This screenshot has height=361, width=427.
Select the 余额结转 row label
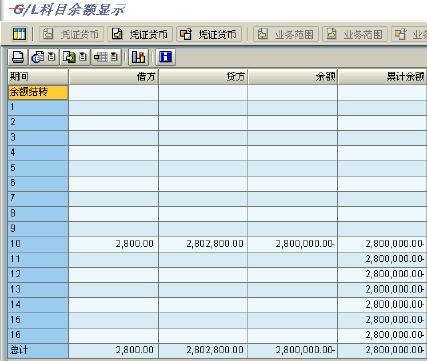point(38,92)
